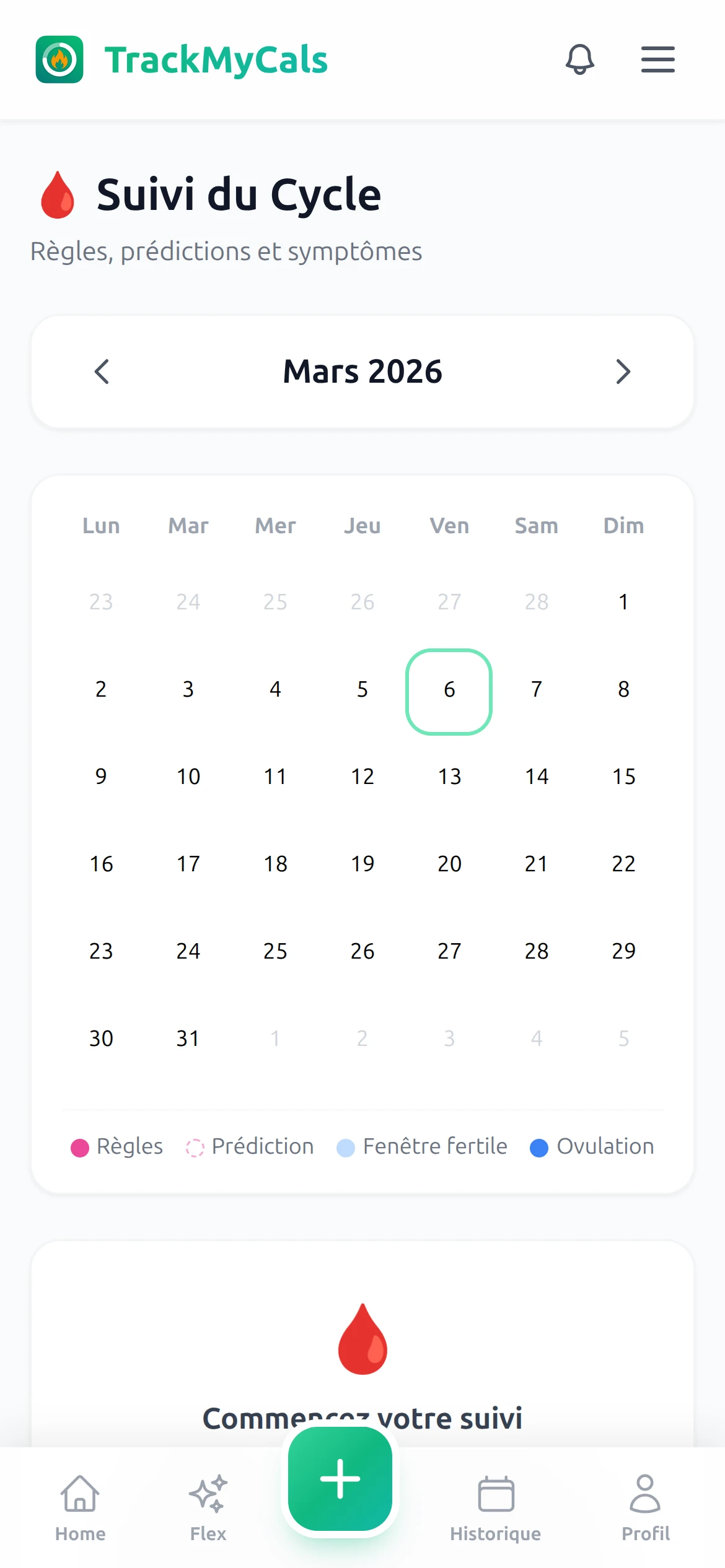725x1568 pixels.
Task: Tap the green plus add button
Action: (x=340, y=1478)
